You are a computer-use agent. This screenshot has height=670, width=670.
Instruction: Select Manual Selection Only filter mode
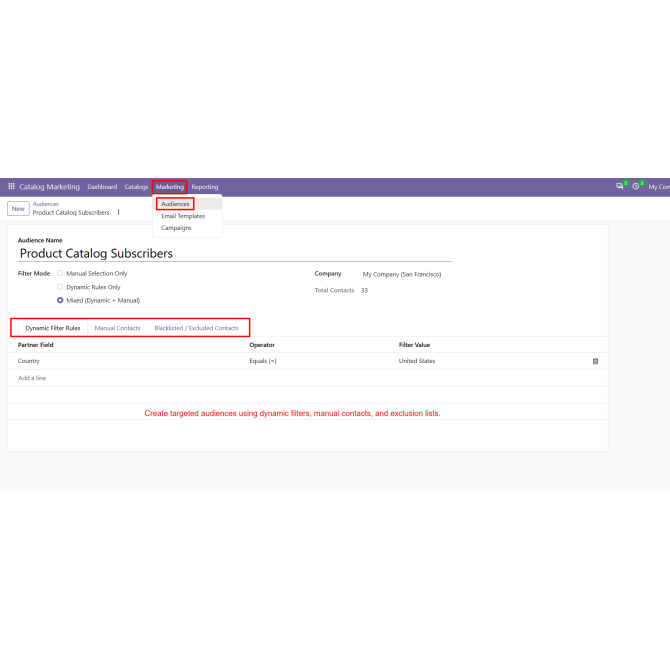coord(60,273)
